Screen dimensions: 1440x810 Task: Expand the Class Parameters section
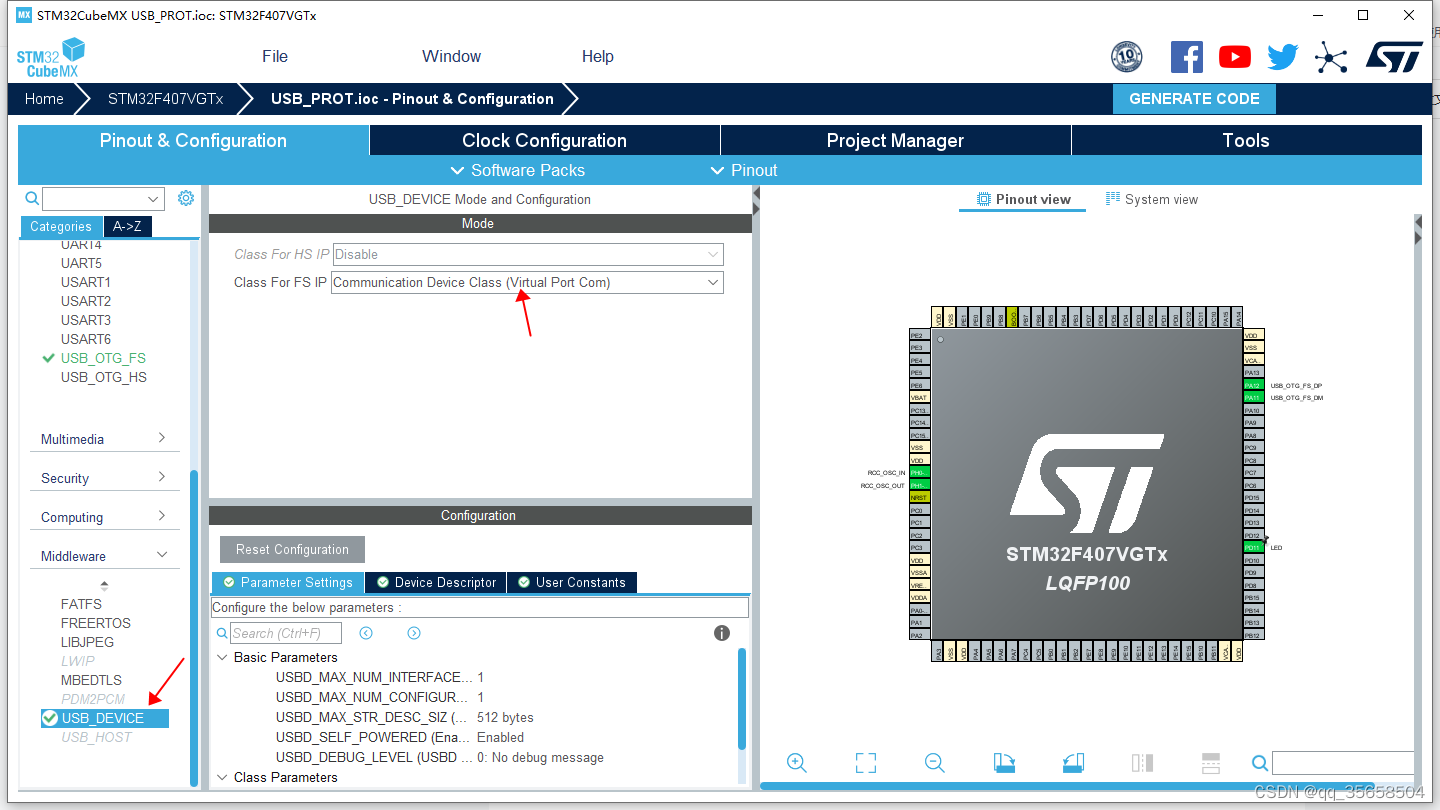(222, 777)
